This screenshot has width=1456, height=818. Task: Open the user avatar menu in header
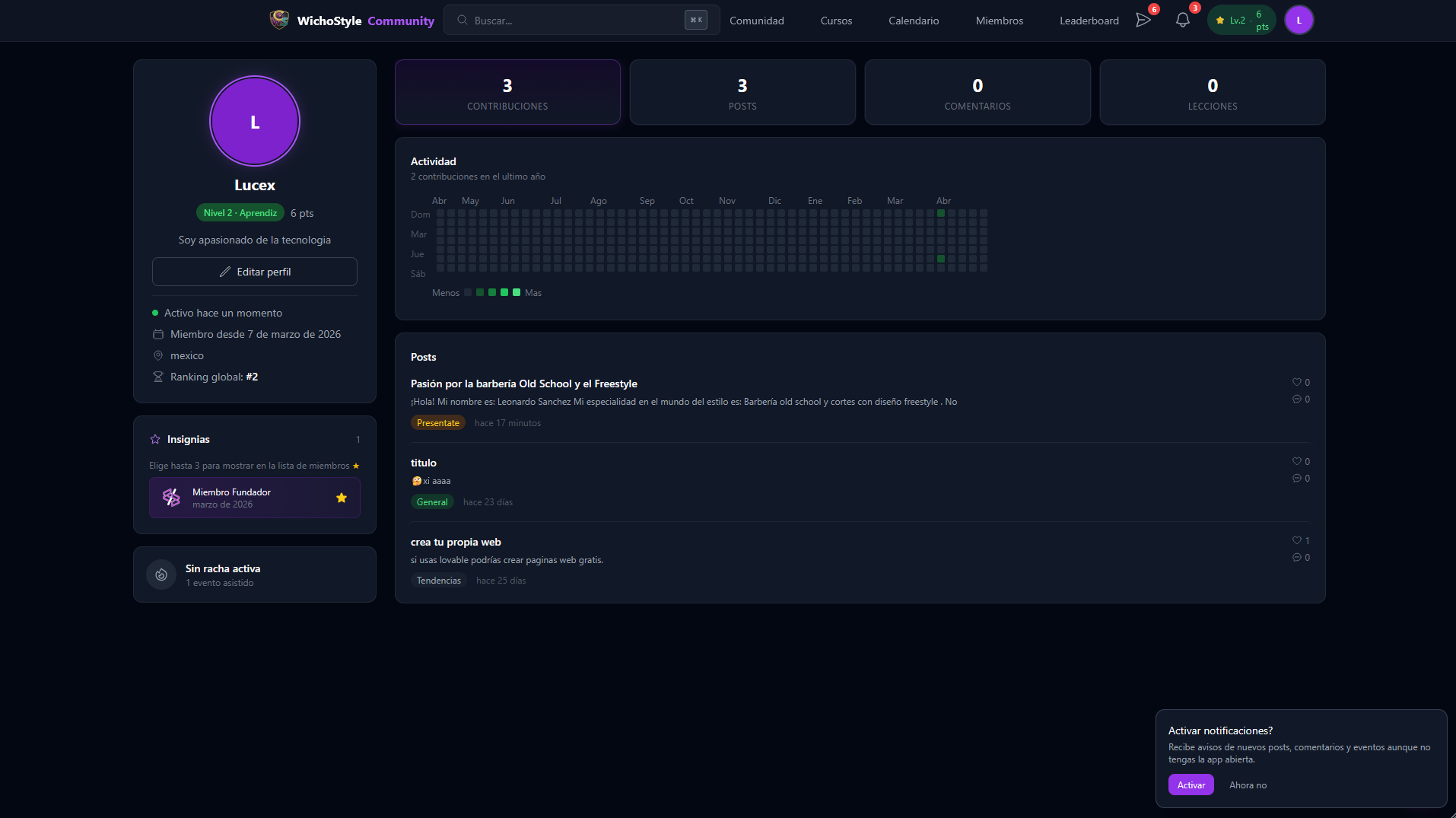[1299, 21]
